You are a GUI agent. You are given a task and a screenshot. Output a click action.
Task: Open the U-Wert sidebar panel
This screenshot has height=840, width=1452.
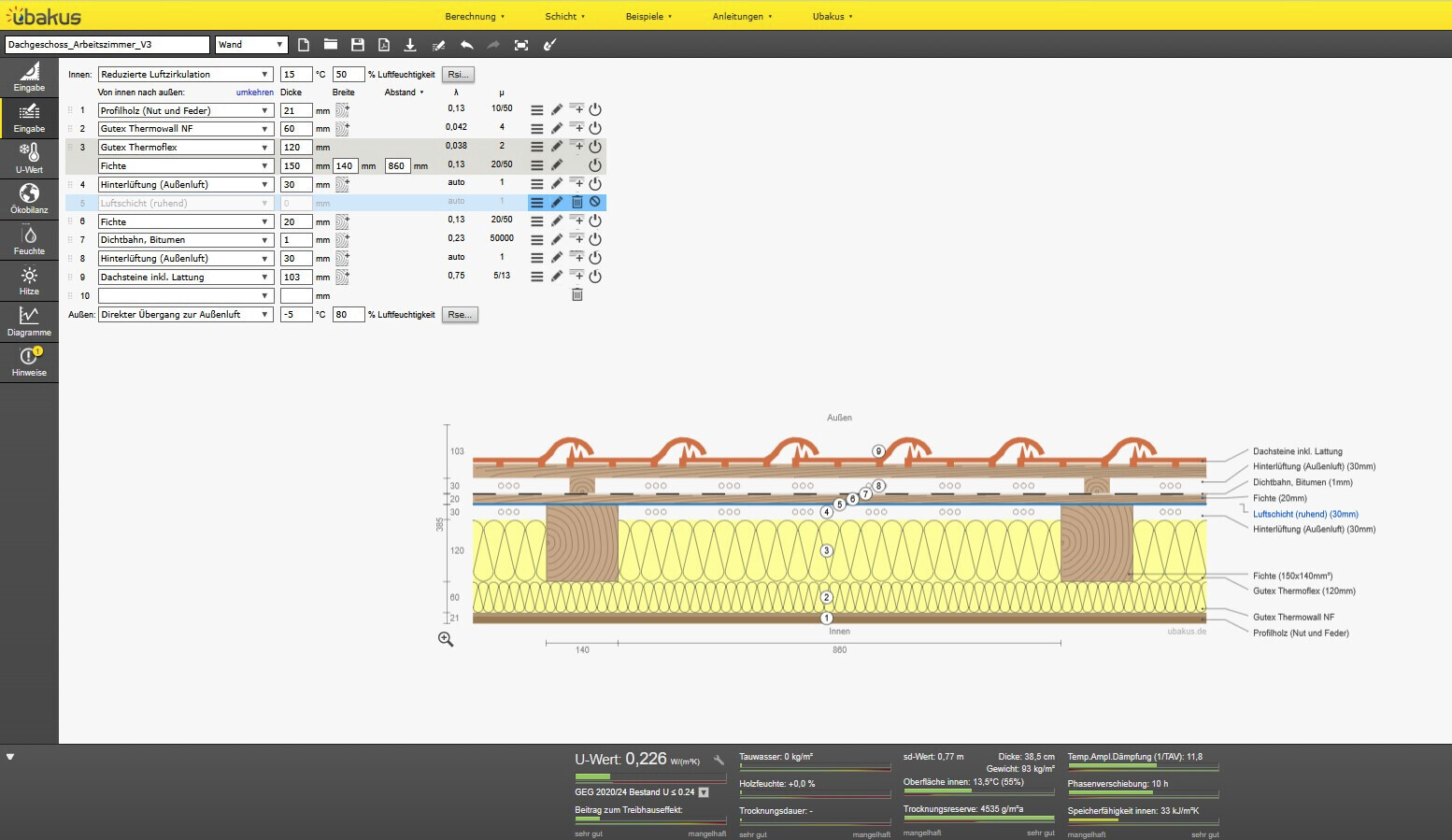tap(29, 158)
